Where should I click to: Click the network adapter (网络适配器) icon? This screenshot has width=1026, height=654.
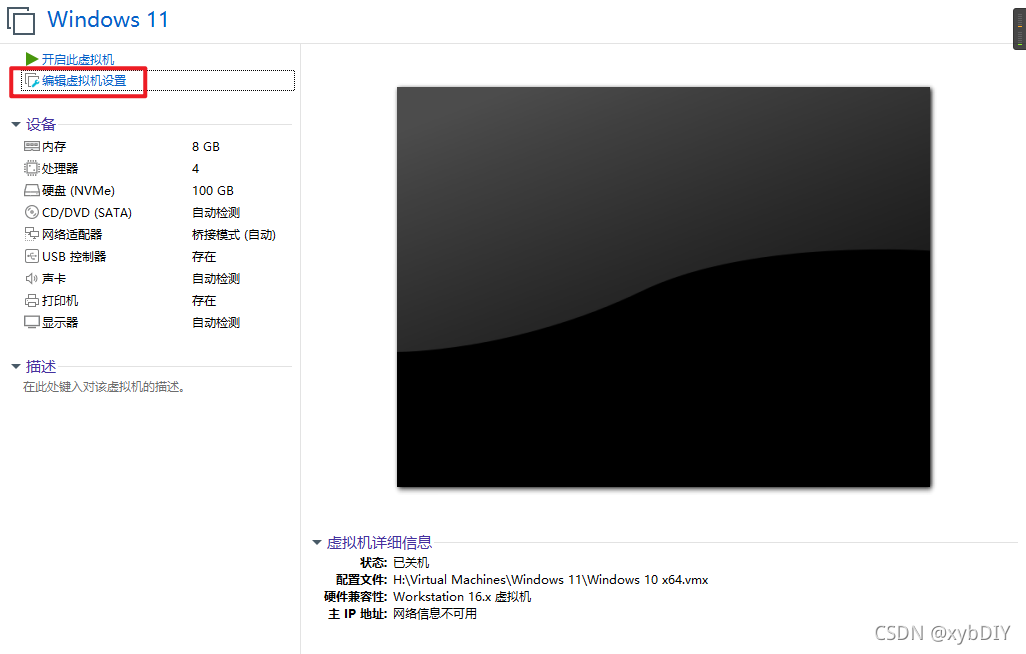31,234
